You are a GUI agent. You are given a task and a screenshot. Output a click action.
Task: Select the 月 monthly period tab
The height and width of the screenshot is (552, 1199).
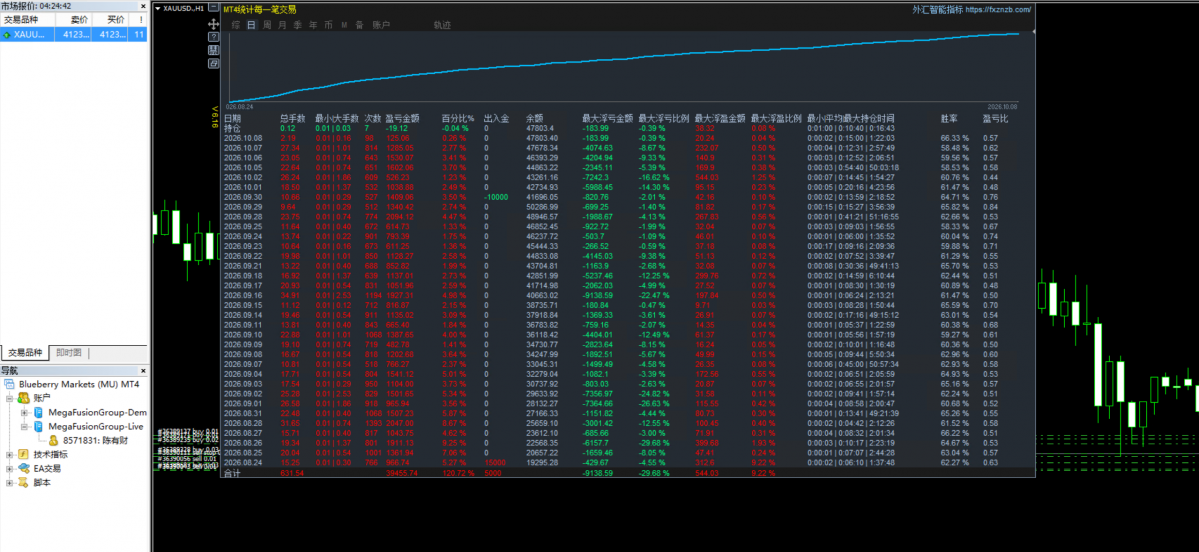pyautogui.click(x=282, y=24)
